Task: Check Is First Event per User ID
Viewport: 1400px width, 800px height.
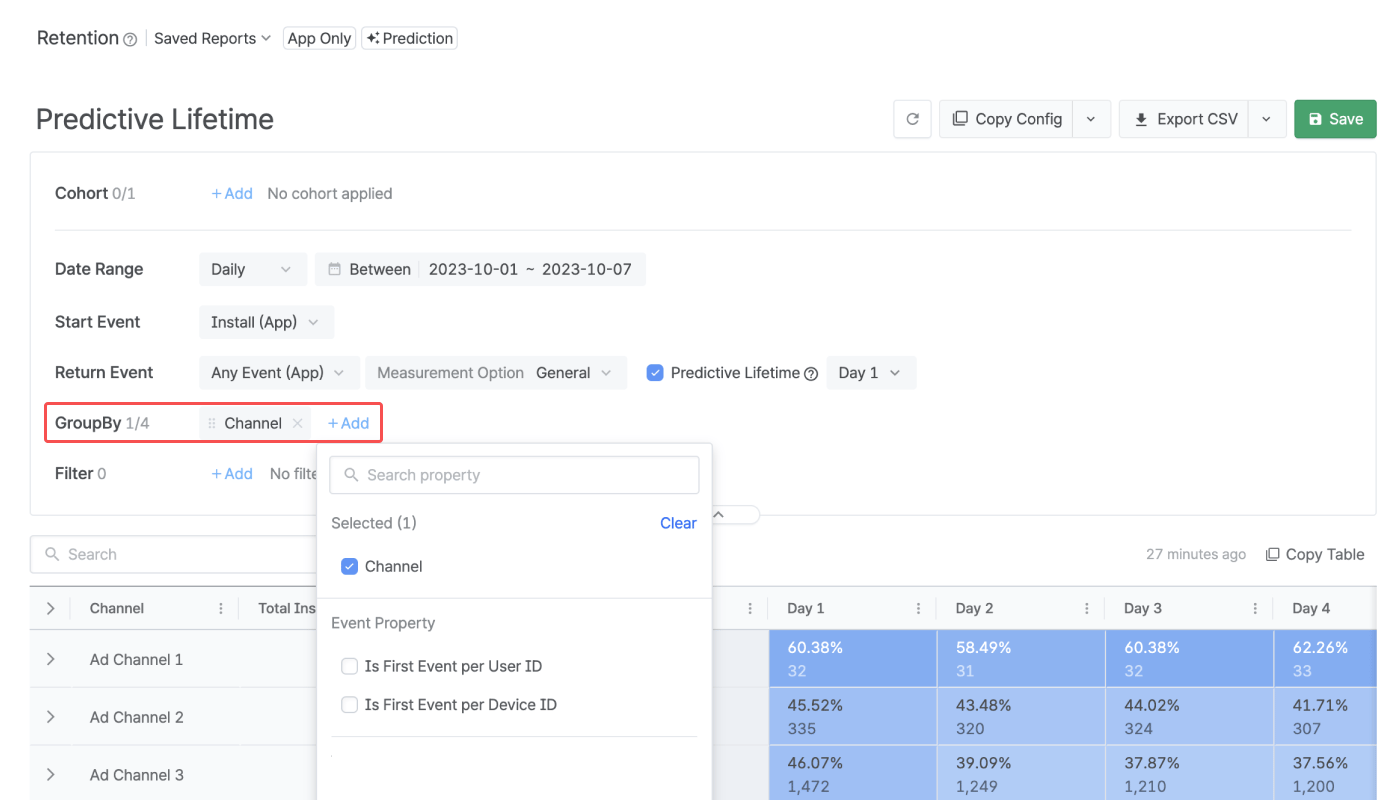Action: pyautogui.click(x=349, y=666)
